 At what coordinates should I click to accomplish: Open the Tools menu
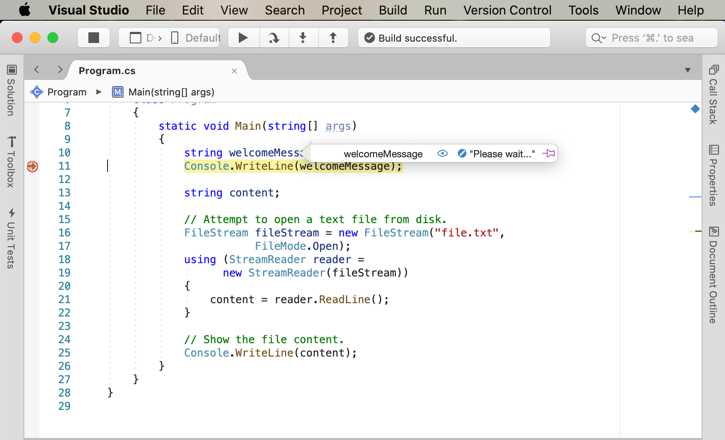point(583,10)
